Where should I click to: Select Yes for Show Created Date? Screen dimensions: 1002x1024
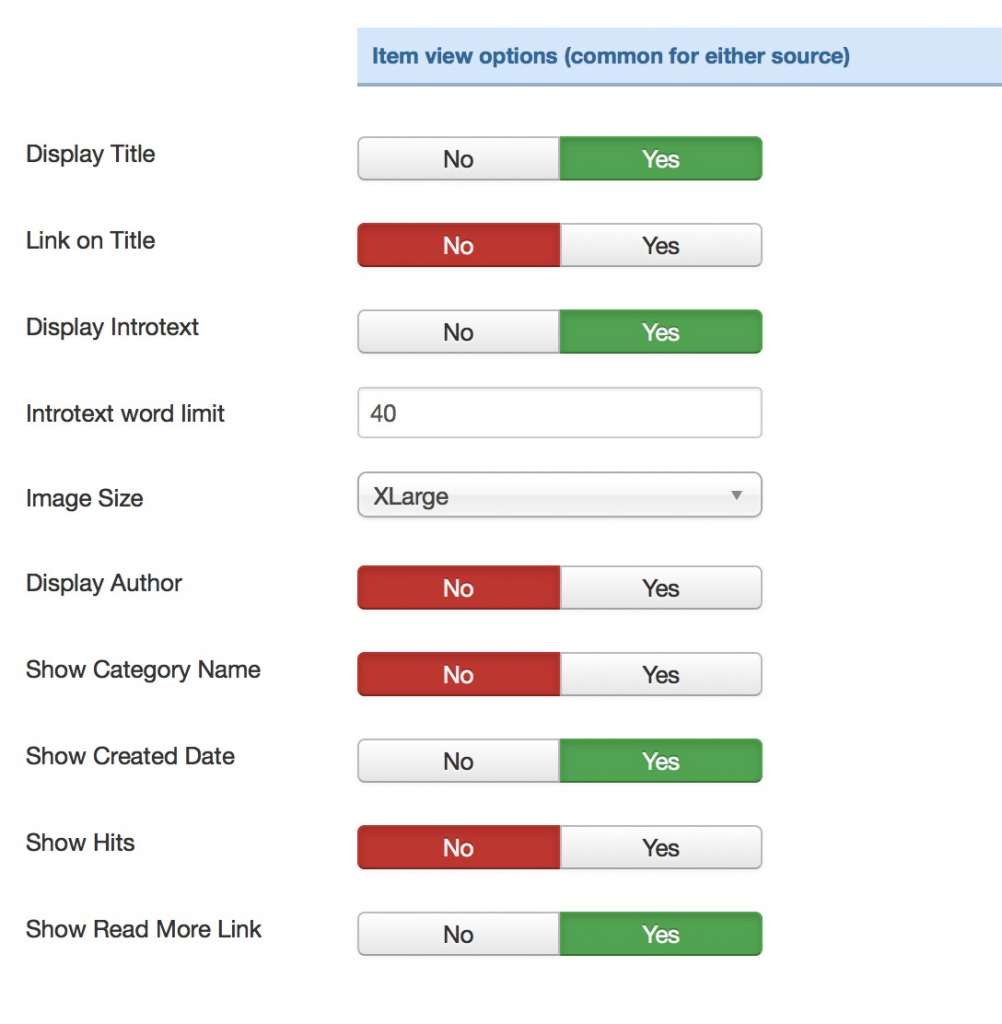click(660, 761)
